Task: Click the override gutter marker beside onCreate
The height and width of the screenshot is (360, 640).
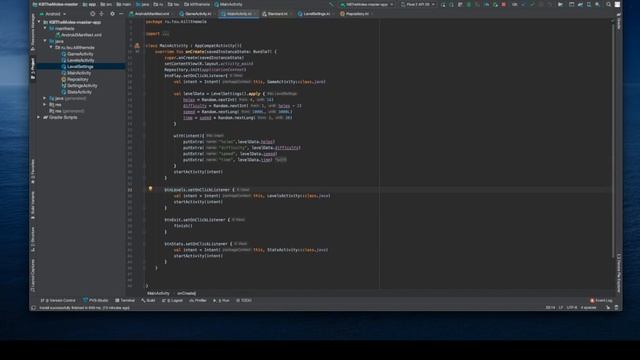Action: [137, 52]
